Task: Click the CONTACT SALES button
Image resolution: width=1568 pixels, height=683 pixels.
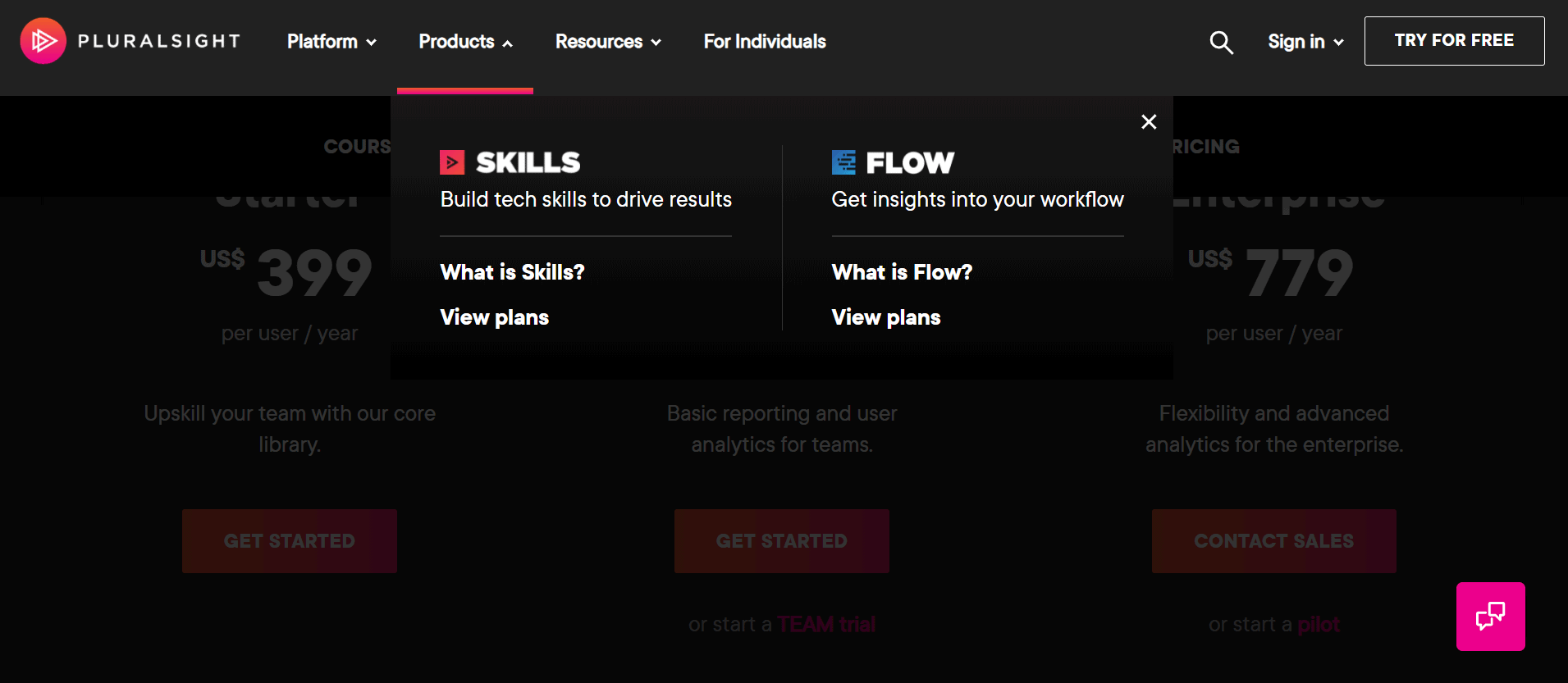Action: point(1274,541)
